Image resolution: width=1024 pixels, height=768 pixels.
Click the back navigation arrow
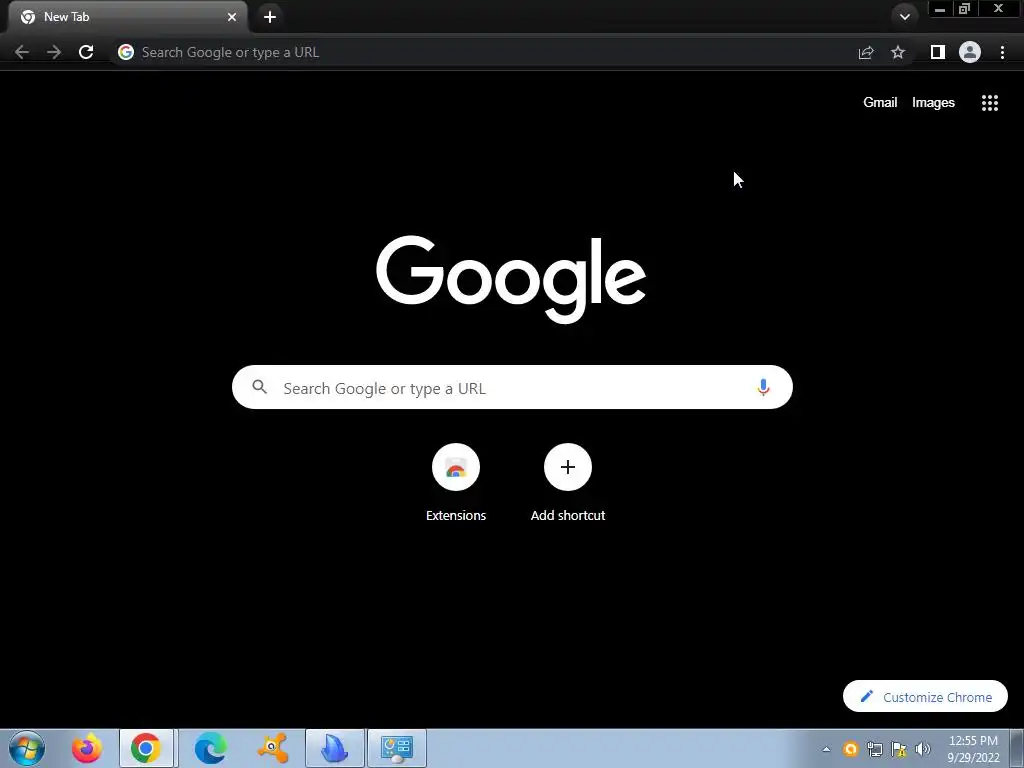tap(22, 52)
